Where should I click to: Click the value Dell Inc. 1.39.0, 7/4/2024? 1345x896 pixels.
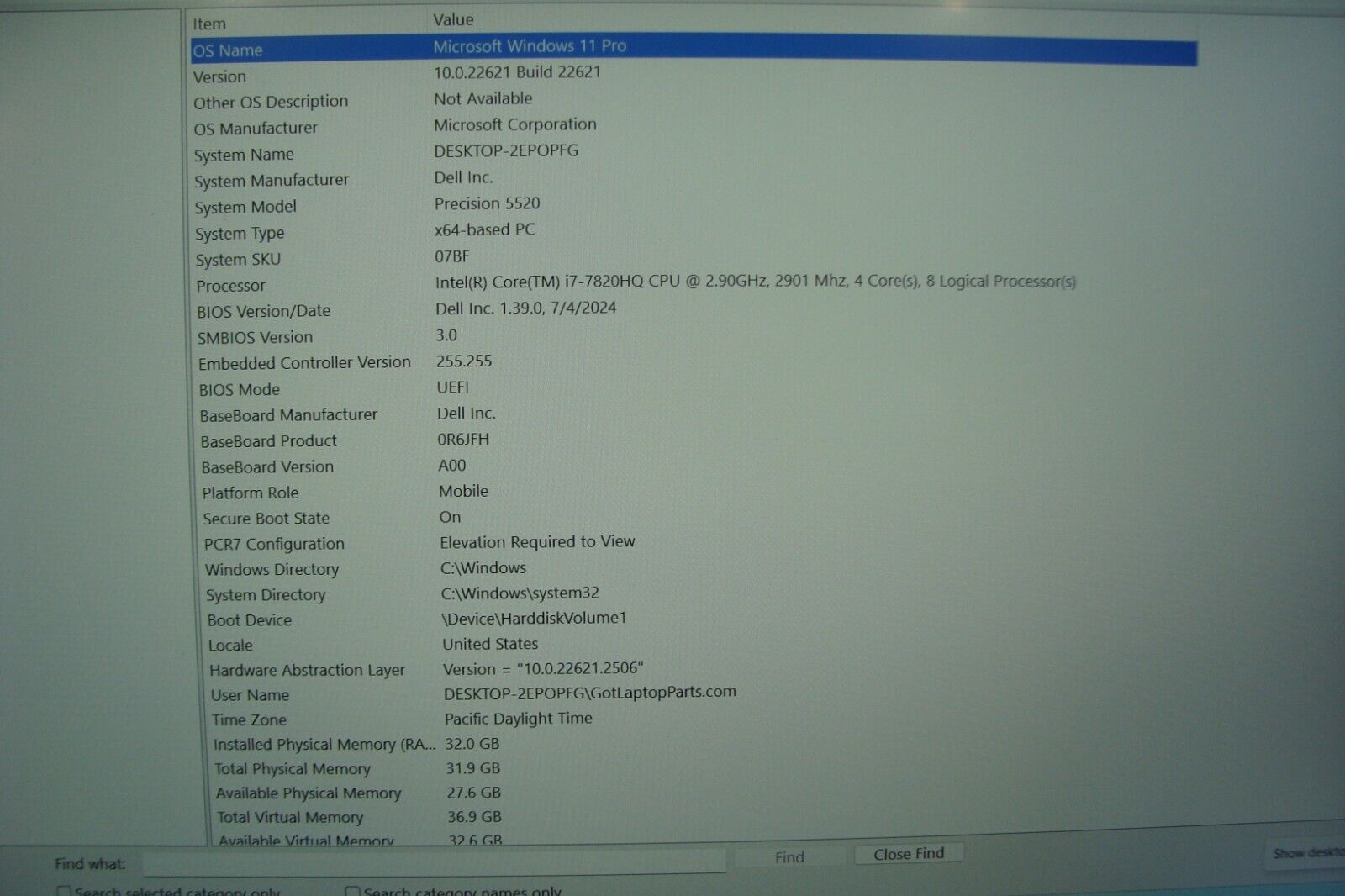pyautogui.click(x=525, y=308)
